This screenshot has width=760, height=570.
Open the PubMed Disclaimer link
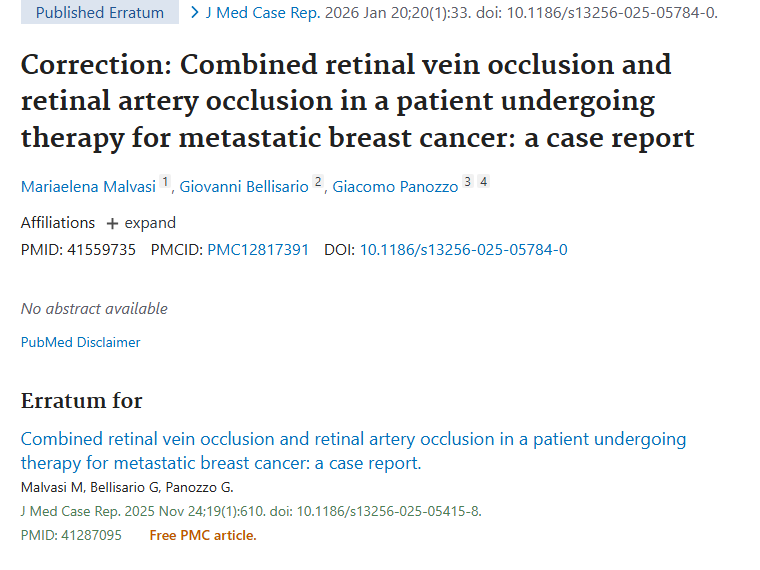pyautogui.click(x=80, y=342)
